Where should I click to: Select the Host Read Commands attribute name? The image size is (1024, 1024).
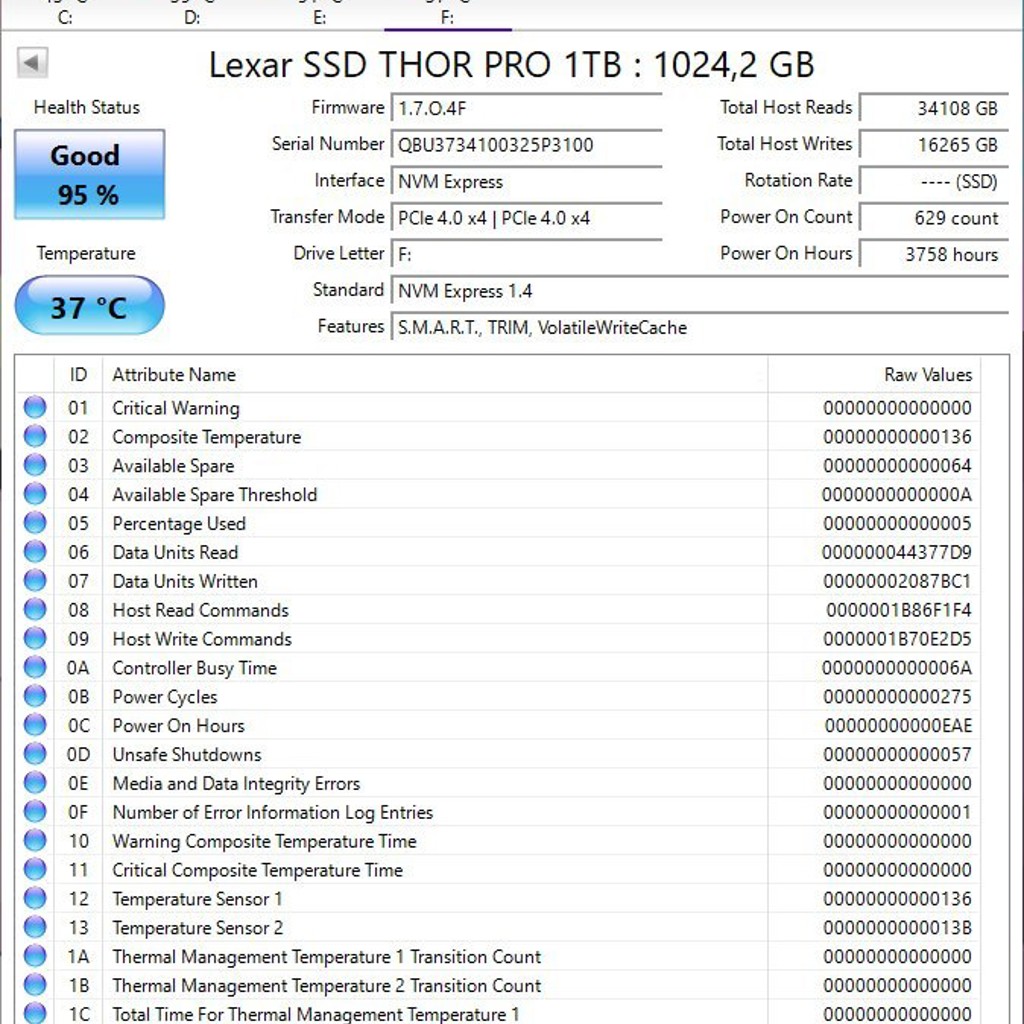200,610
